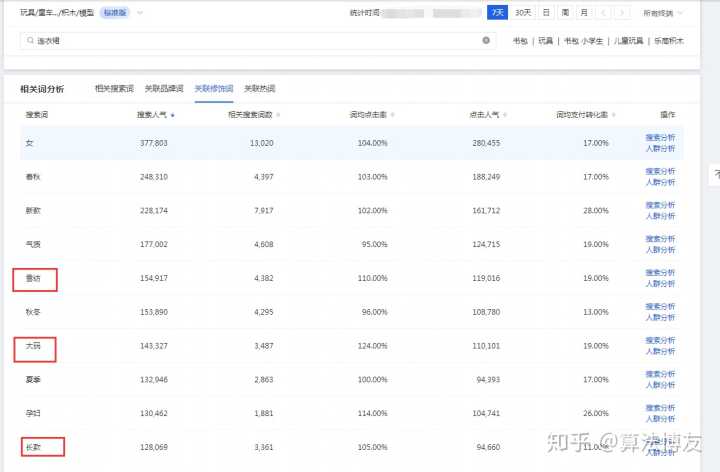Select the 30天 time range
Image resolution: width=720 pixels, height=472 pixels.
522,13
